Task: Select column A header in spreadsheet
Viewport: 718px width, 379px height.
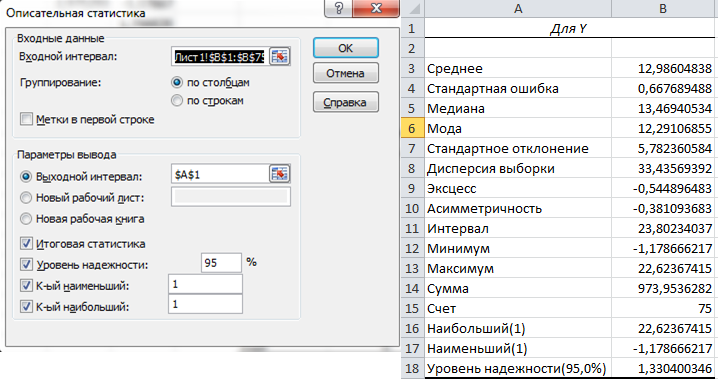Action: tap(518, 9)
